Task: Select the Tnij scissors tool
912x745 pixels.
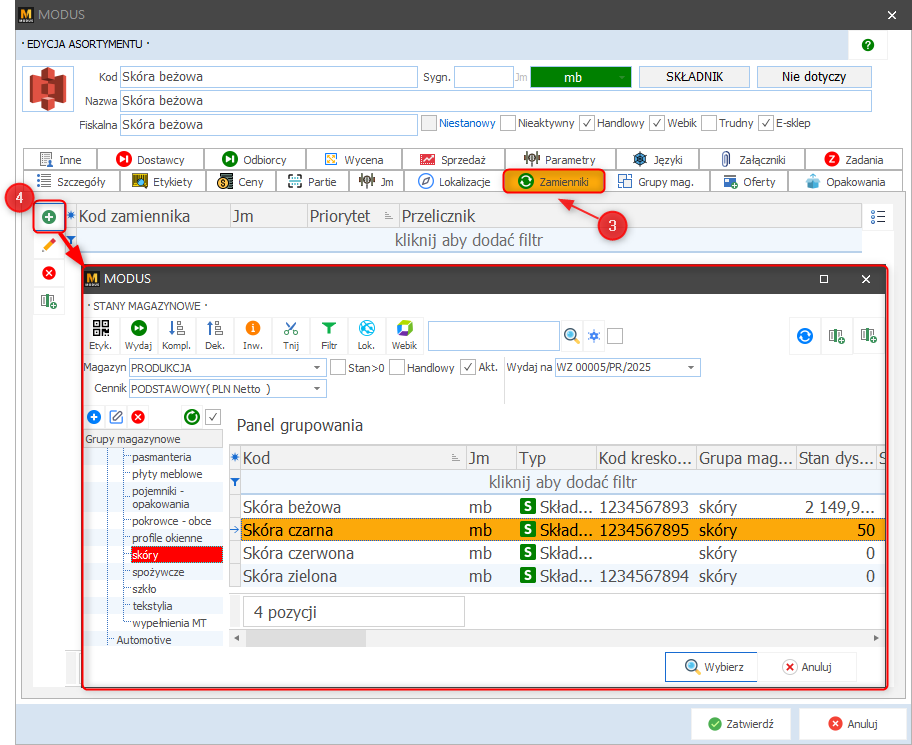Action: point(291,334)
